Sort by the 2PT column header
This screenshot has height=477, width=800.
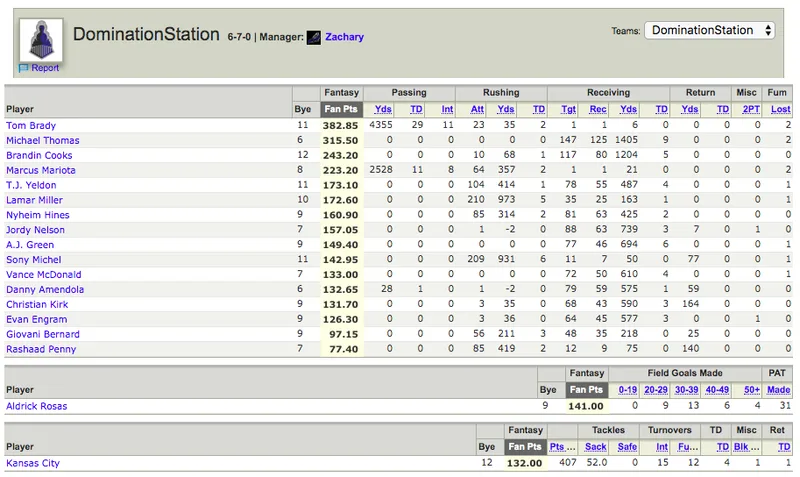(x=751, y=109)
